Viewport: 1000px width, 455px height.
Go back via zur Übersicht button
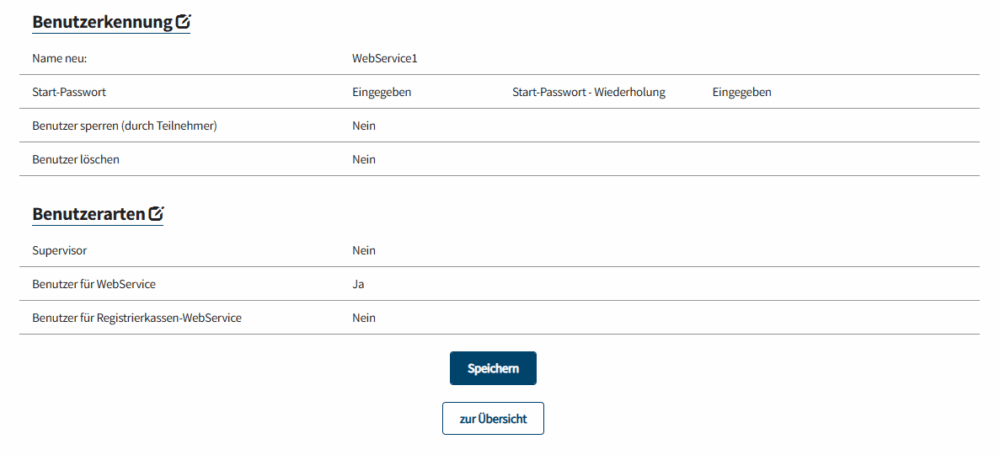(x=492, y=418)
